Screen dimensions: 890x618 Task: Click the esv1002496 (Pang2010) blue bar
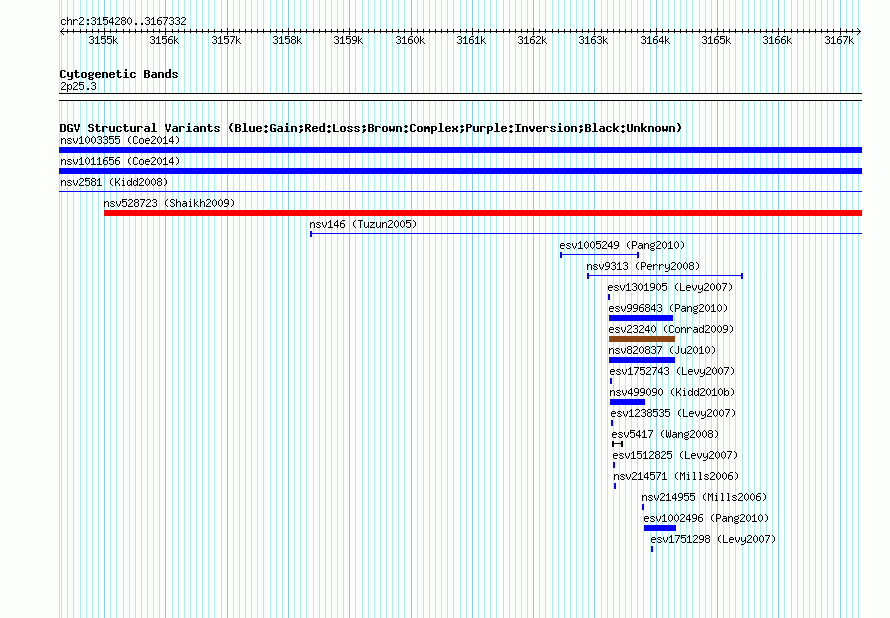click(x=659, y=528)
